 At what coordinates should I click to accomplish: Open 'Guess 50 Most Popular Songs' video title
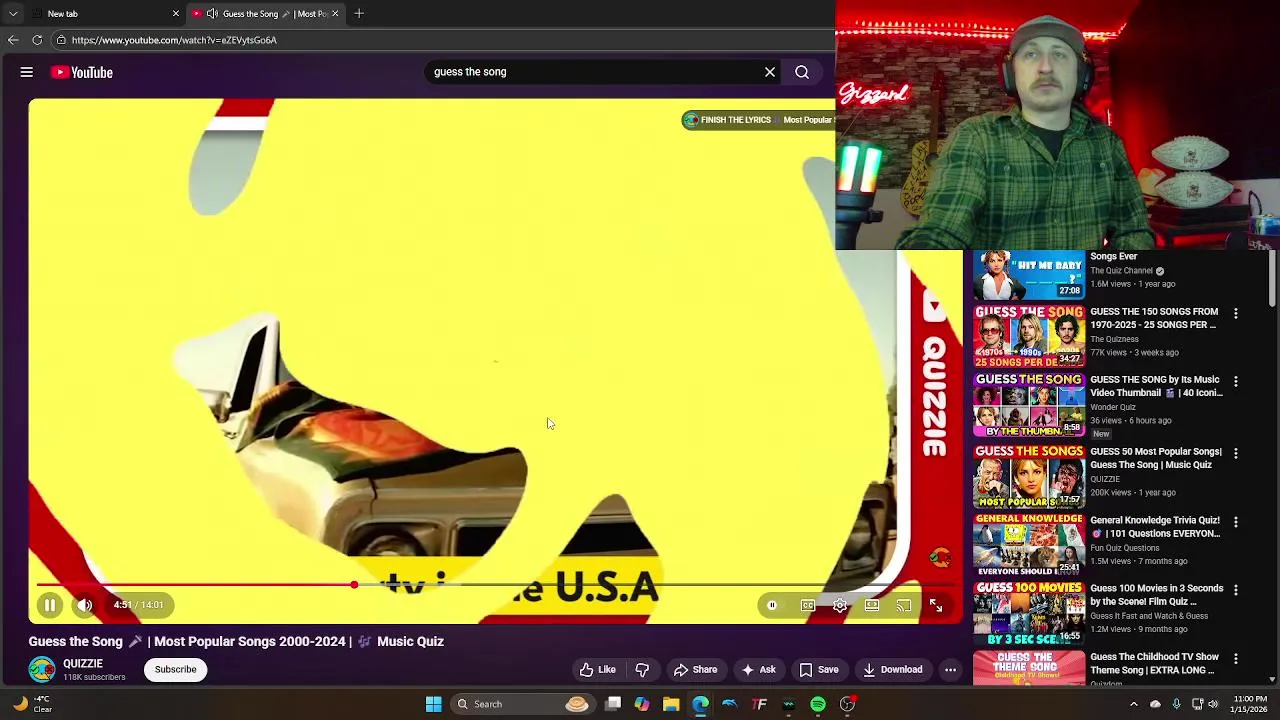coord(1156,458)
